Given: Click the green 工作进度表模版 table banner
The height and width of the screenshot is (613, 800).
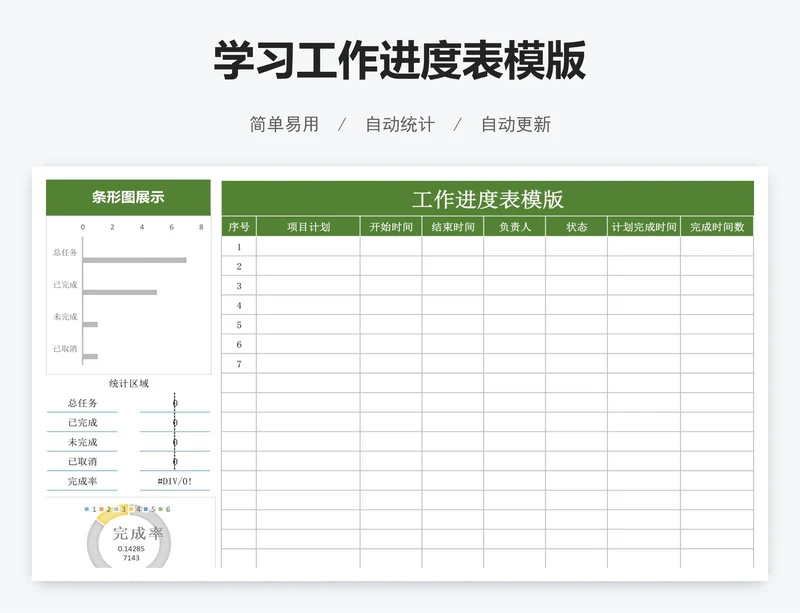Looking at the screenshot, I should pos(487,199).
